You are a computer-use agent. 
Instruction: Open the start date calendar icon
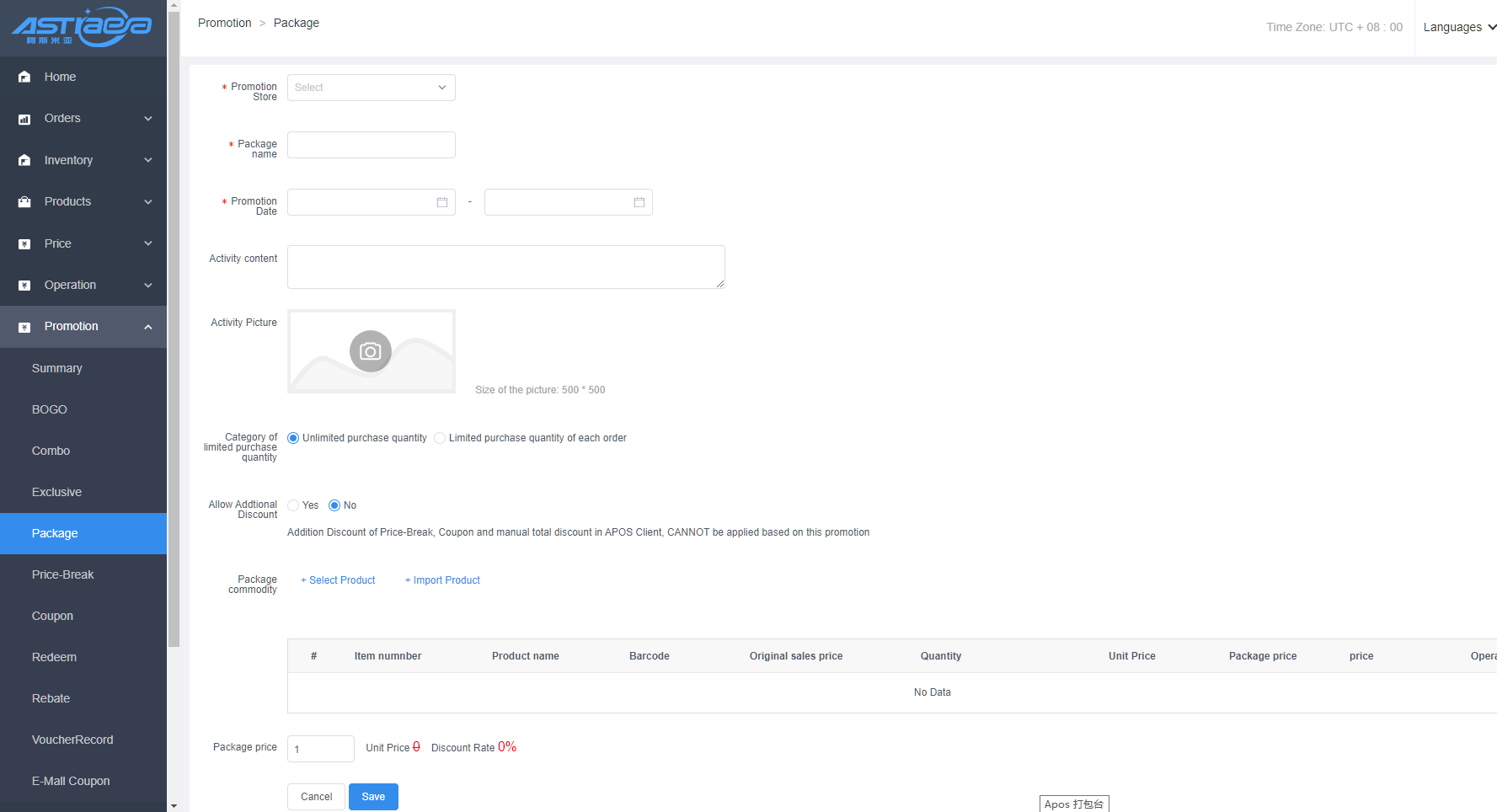point(442,202)
